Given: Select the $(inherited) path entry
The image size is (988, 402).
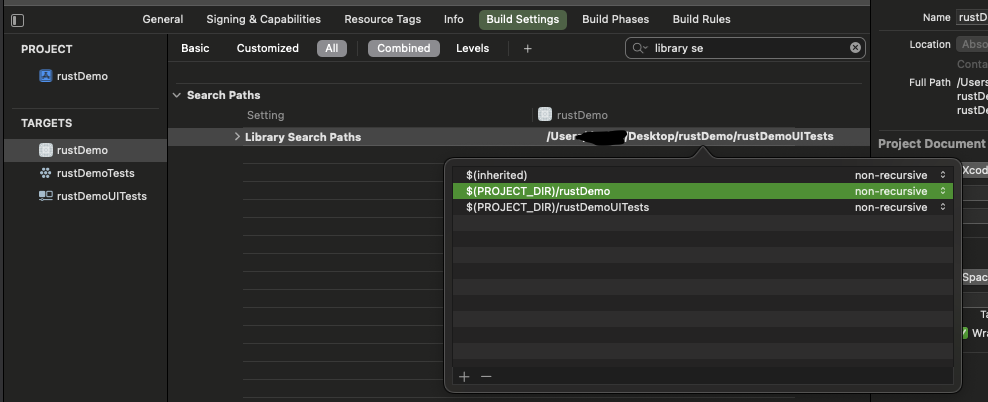Looking at the screenshot, I should click(x=703, y=175).
